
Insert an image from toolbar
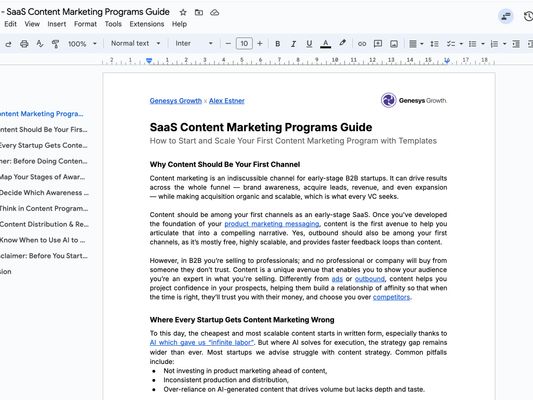394,44
